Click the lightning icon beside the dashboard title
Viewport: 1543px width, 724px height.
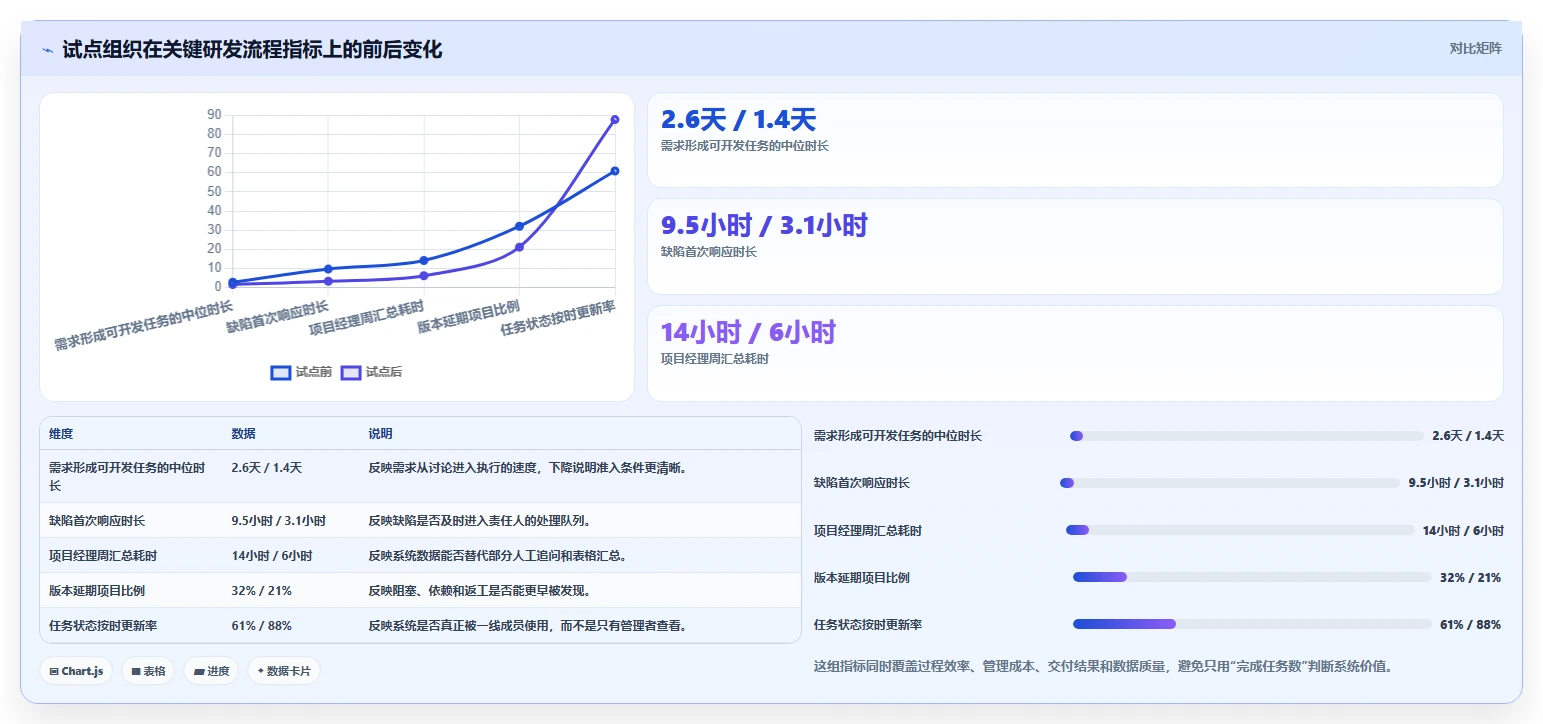coord(48,50)
